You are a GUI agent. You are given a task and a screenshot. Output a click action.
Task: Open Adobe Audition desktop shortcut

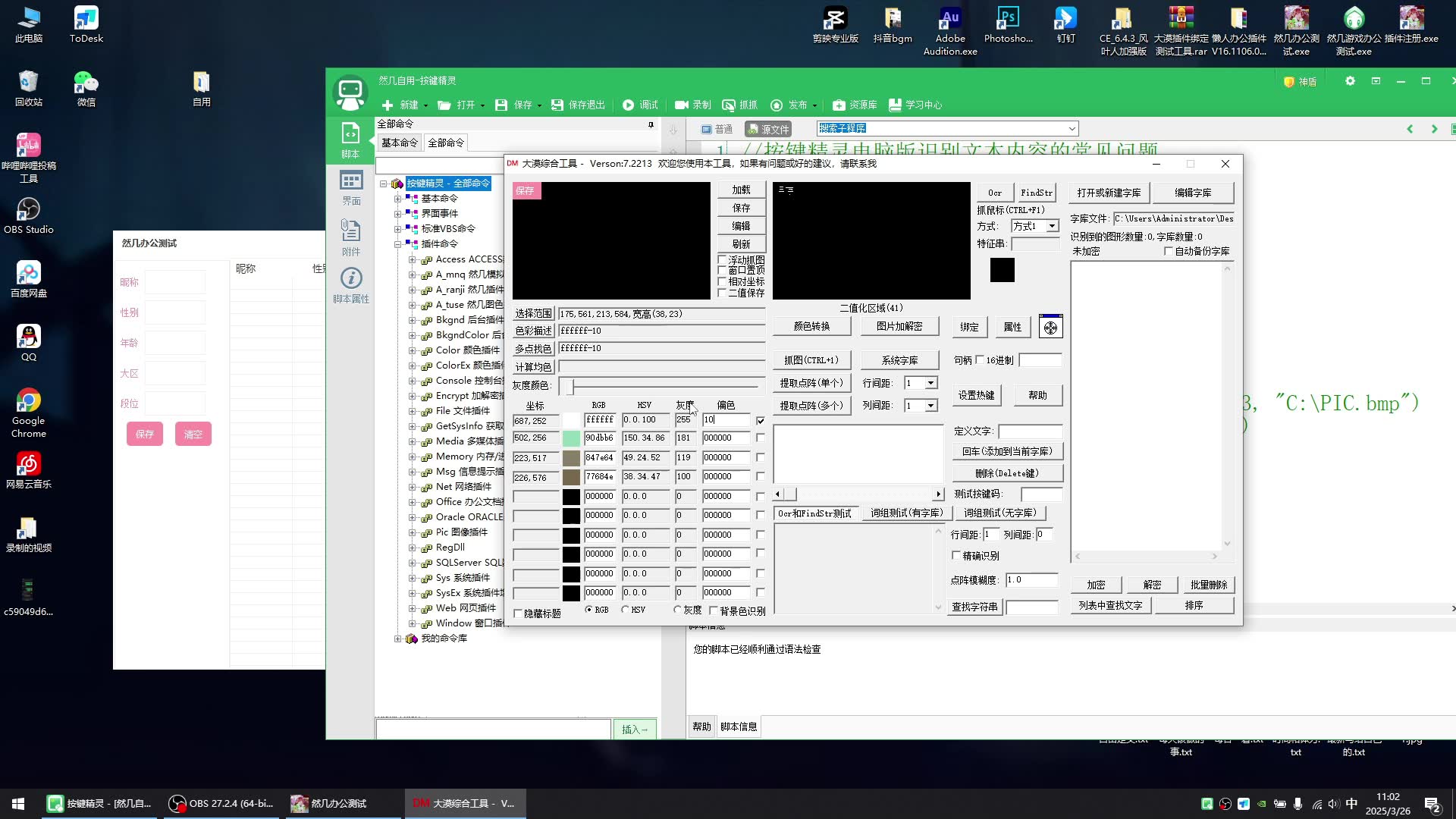point(950,30)
